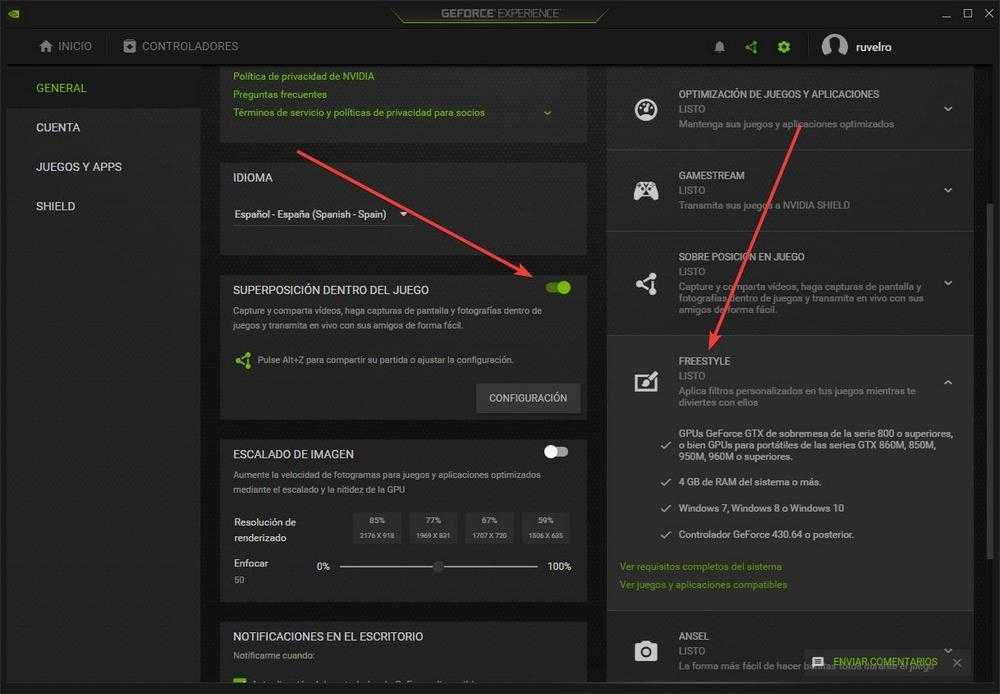Click the green share icon in header
The height and width of the screenshot is (694, 1000).
point(751,47)
